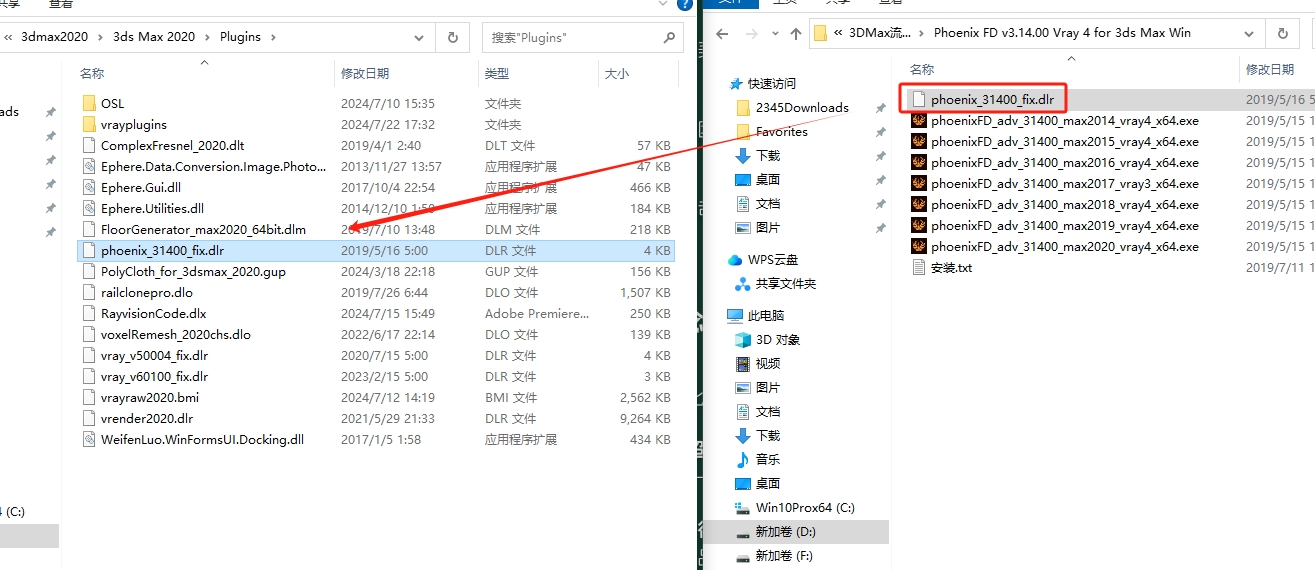This screenshot has height=570, width=1315.
Task: Click the 快速访问 star icon
Action: tap(736, 83)
